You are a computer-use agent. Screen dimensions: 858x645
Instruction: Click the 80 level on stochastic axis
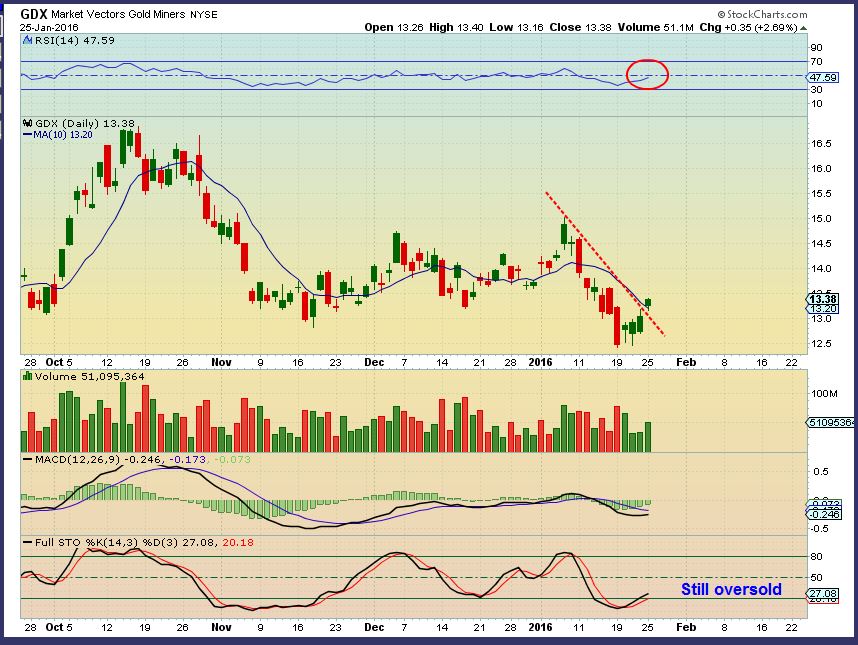click(x=816, y=557)
